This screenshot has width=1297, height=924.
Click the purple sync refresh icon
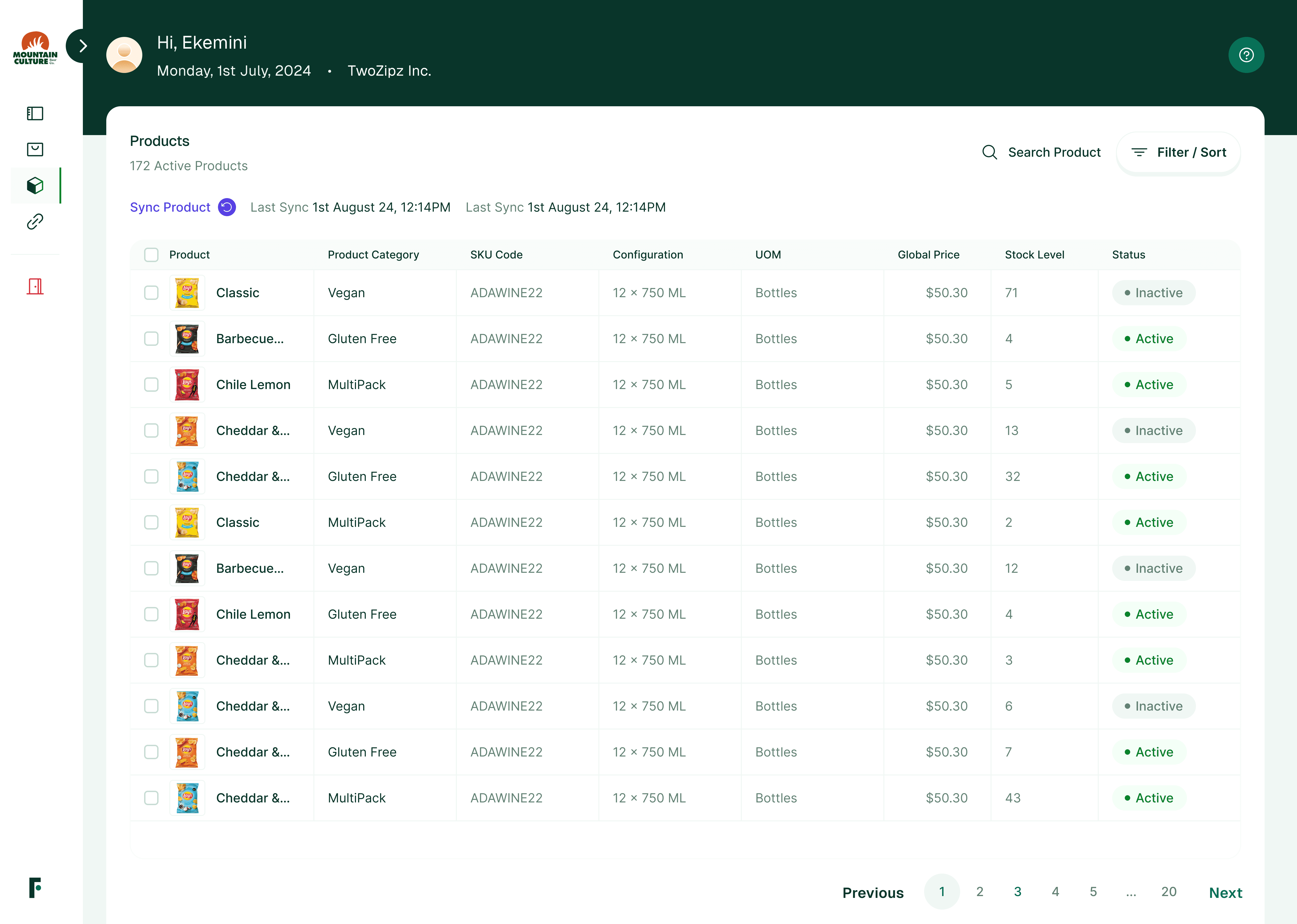(x=227, y=207)
